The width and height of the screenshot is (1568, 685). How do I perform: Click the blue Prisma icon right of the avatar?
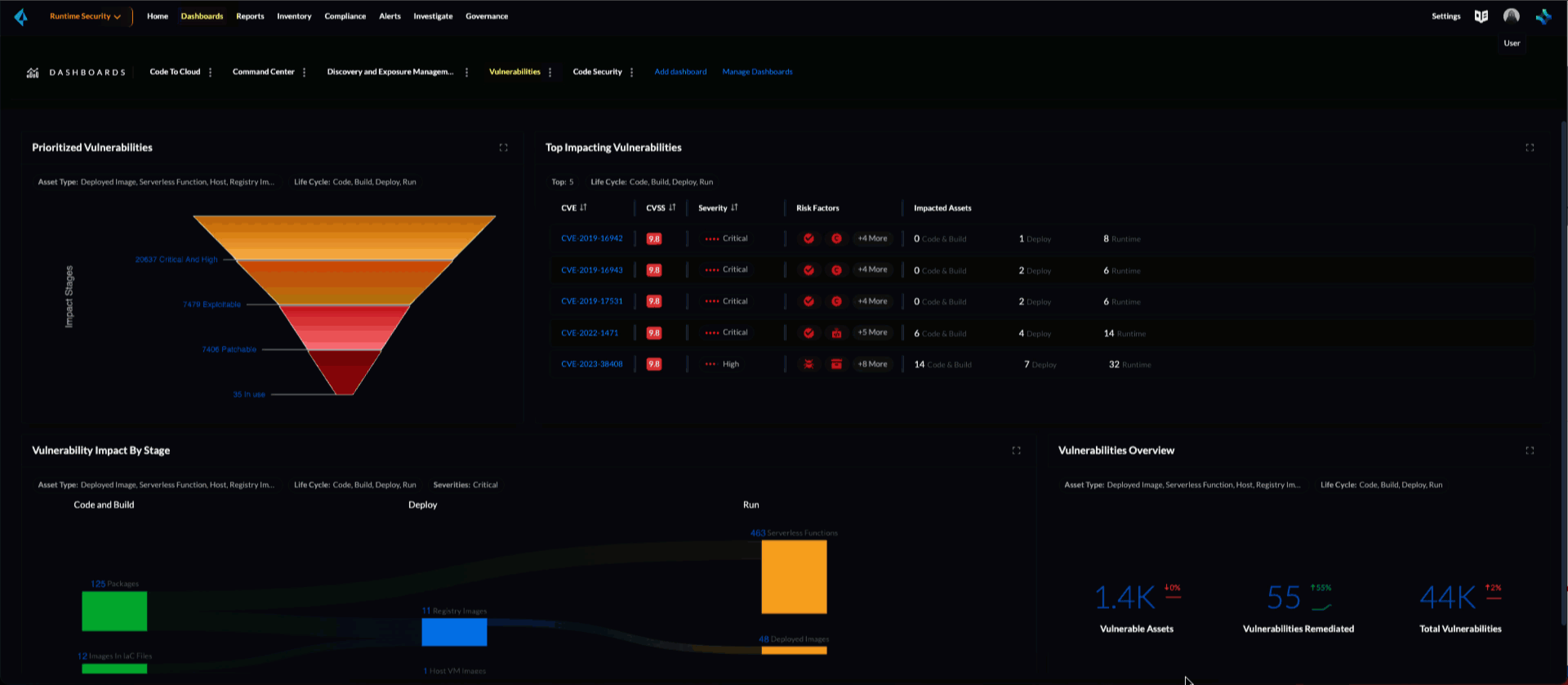tap(1543, 16)
